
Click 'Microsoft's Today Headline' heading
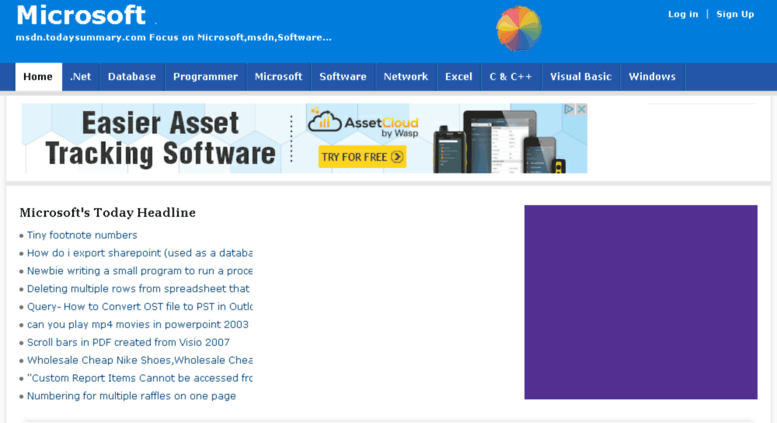pos(108,212)
